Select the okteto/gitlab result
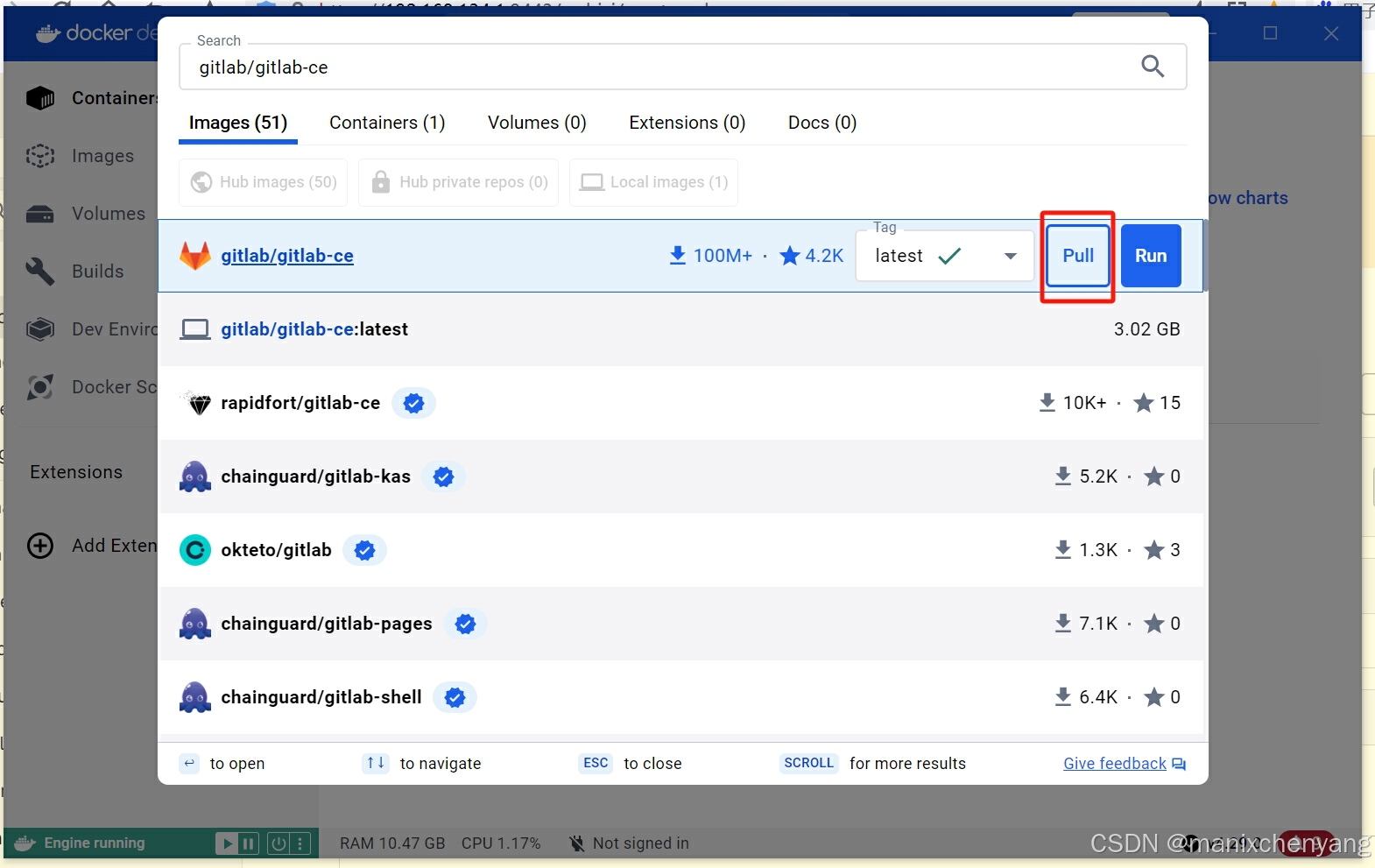The image size is (1375, 868). 680,550
